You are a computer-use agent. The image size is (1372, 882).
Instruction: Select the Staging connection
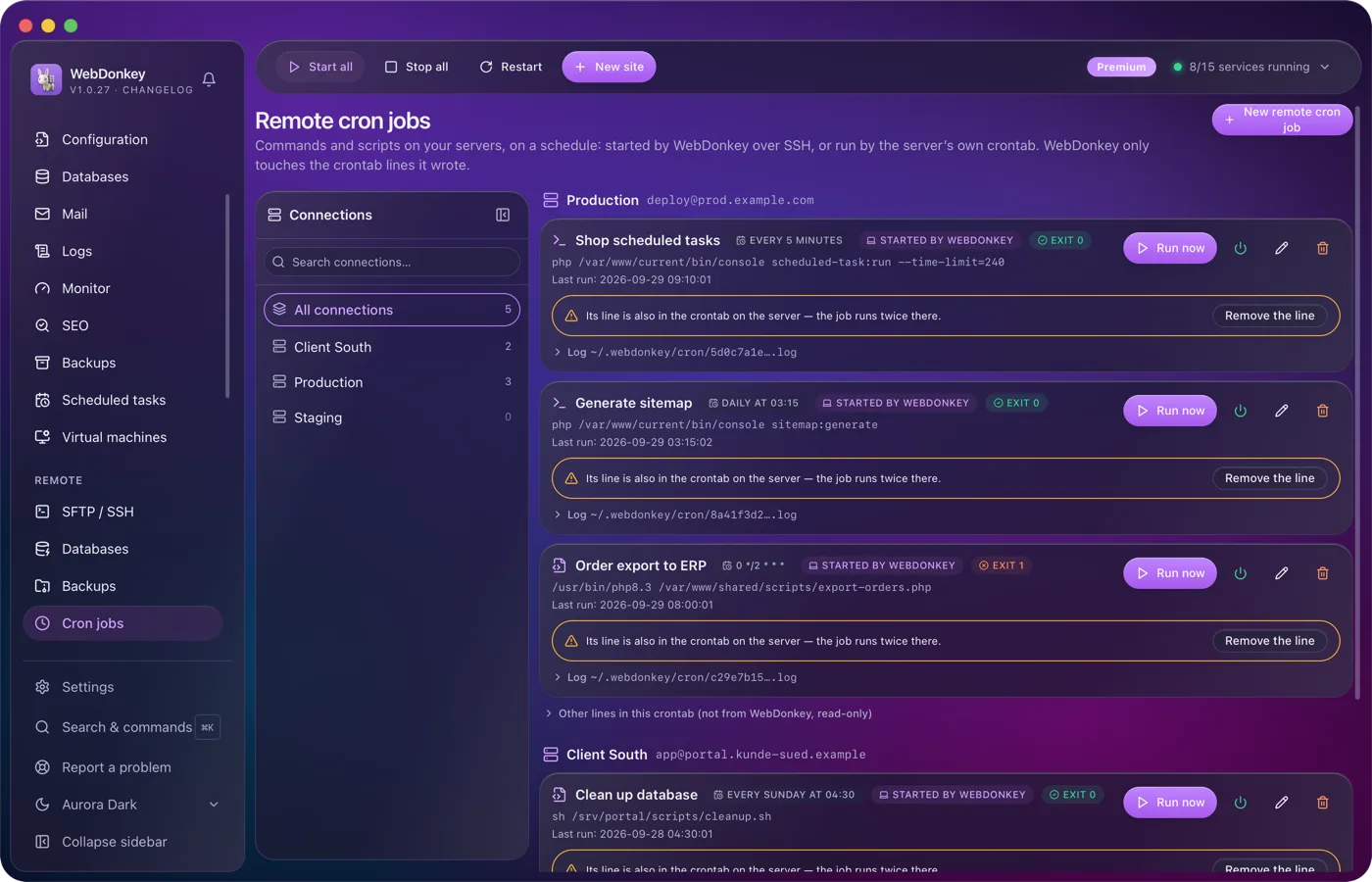coord(392,417)
